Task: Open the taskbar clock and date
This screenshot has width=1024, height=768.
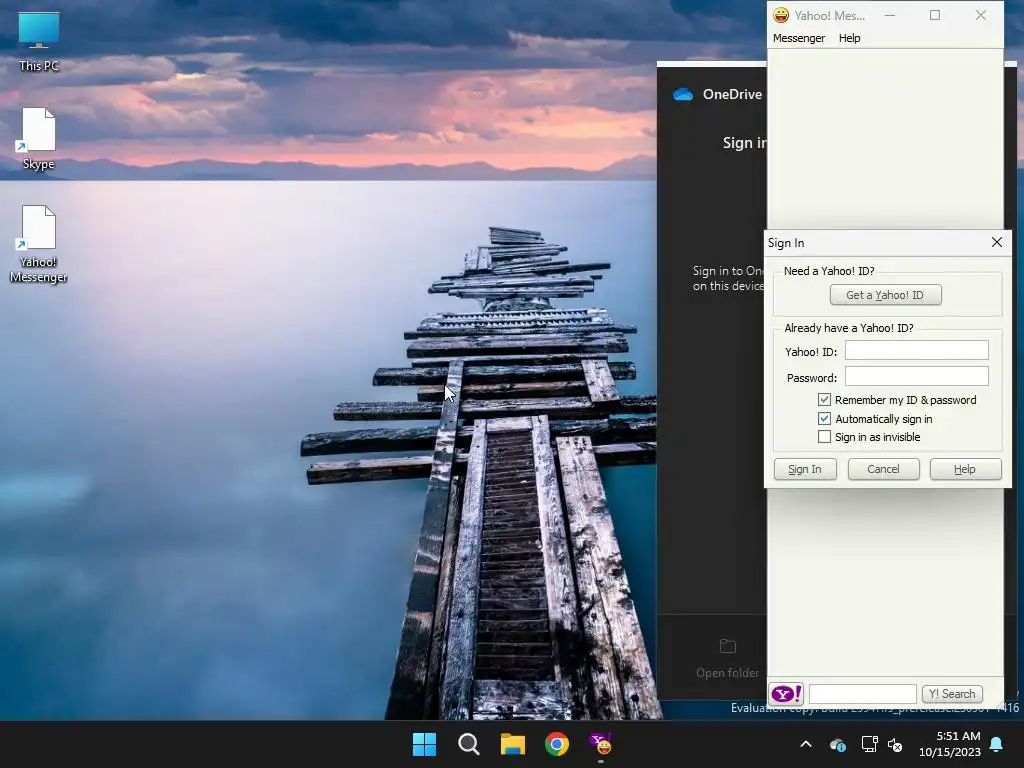Action: click(x=950, y=744)
